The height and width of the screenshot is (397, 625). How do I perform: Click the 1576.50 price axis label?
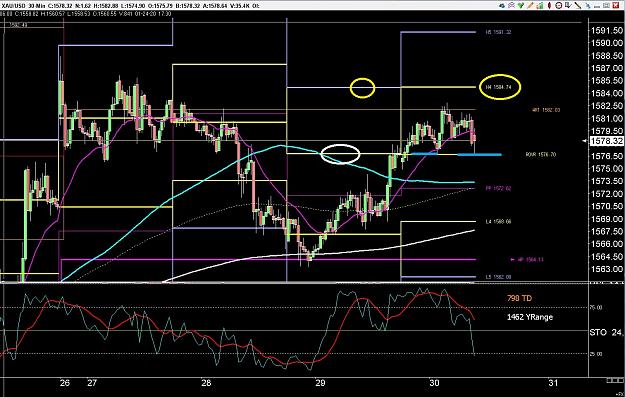tap(607, 156)
